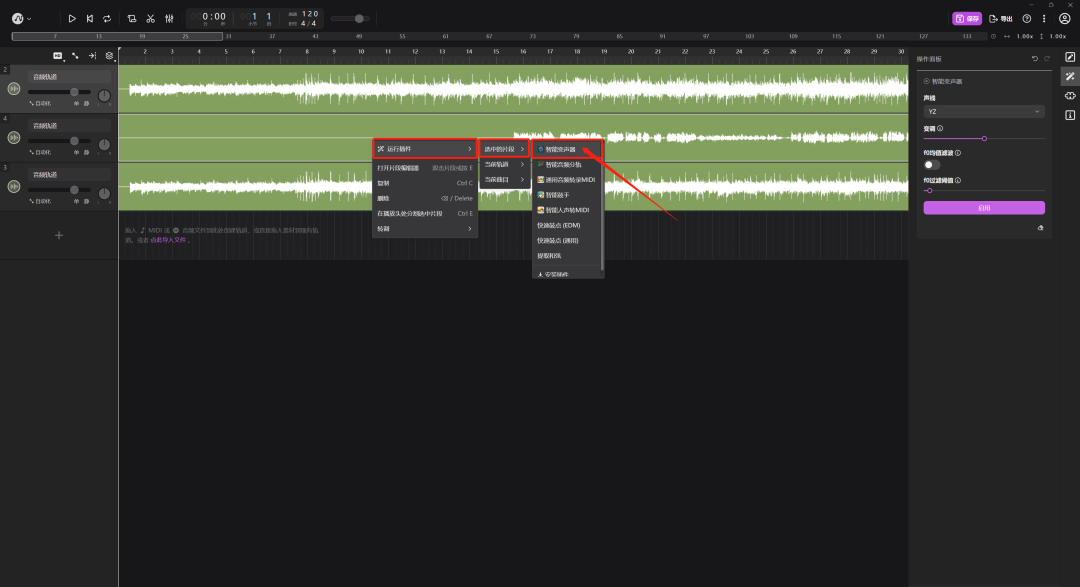Click the Export (导出) button
This screenshot has width=1080, height=587.
click(x=1001, y=19)
